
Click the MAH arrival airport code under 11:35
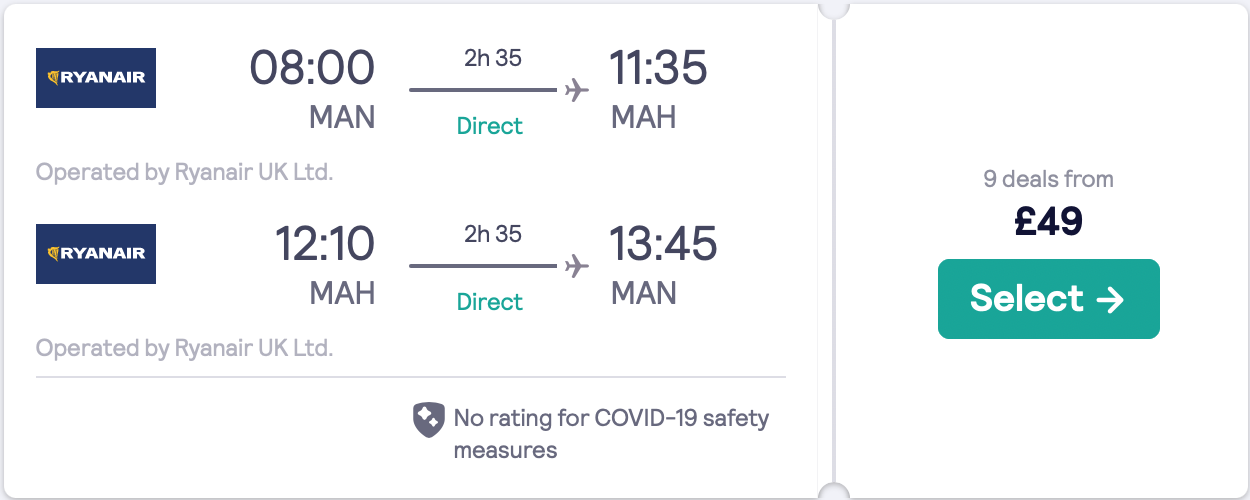pyautogui.click(x=644, y=117)
